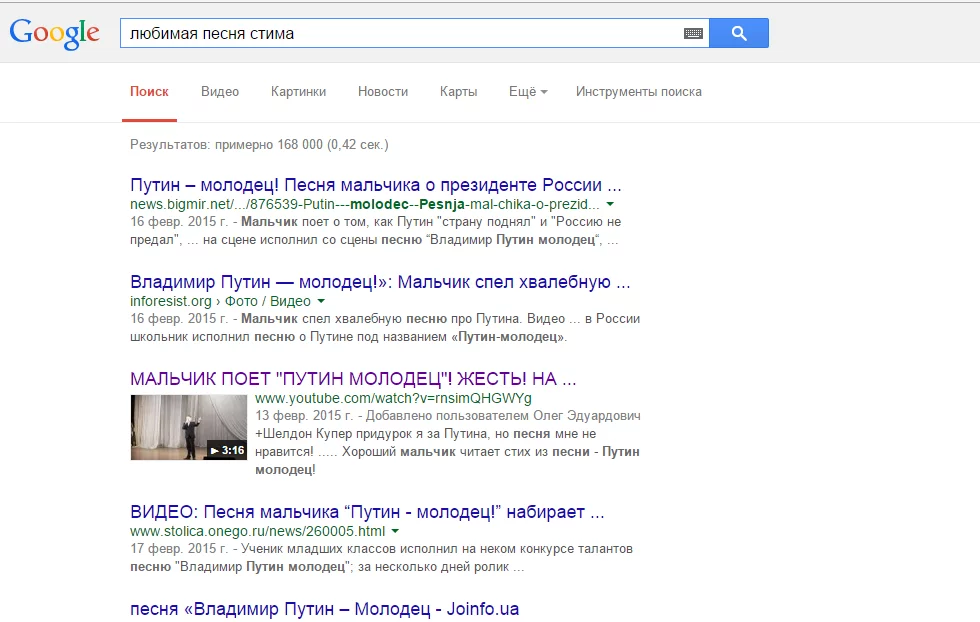
Task: Click the blue magnifier search button
Action: (739, 33)
